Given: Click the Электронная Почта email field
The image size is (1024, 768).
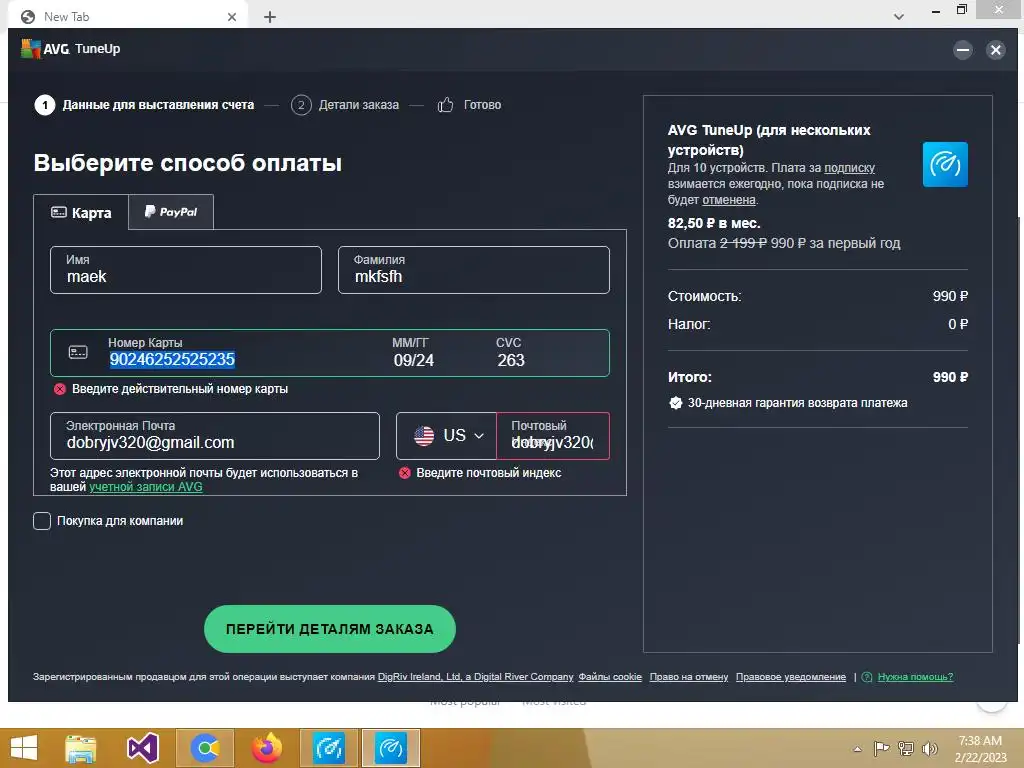Looking at the screenshot, I should point(215,436).
